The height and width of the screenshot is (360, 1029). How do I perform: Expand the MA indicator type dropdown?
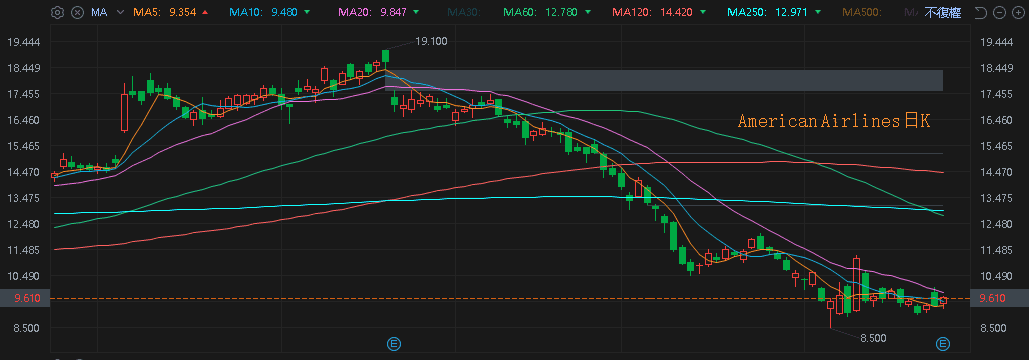tap(120, 12)
